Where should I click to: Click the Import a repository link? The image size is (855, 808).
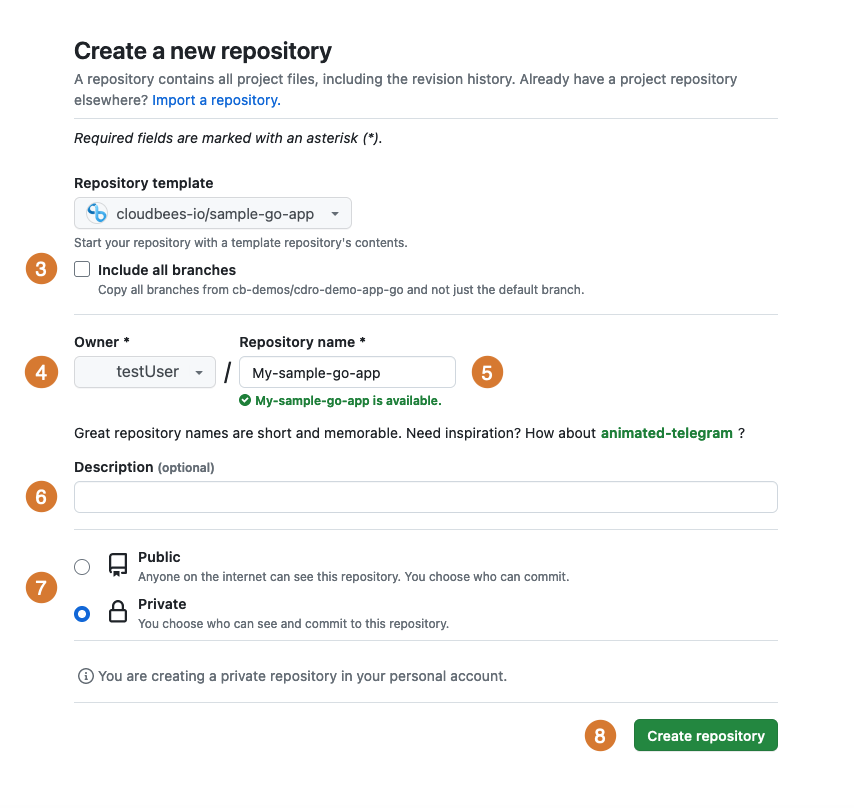pyautogui.click(x=215, y=100)
